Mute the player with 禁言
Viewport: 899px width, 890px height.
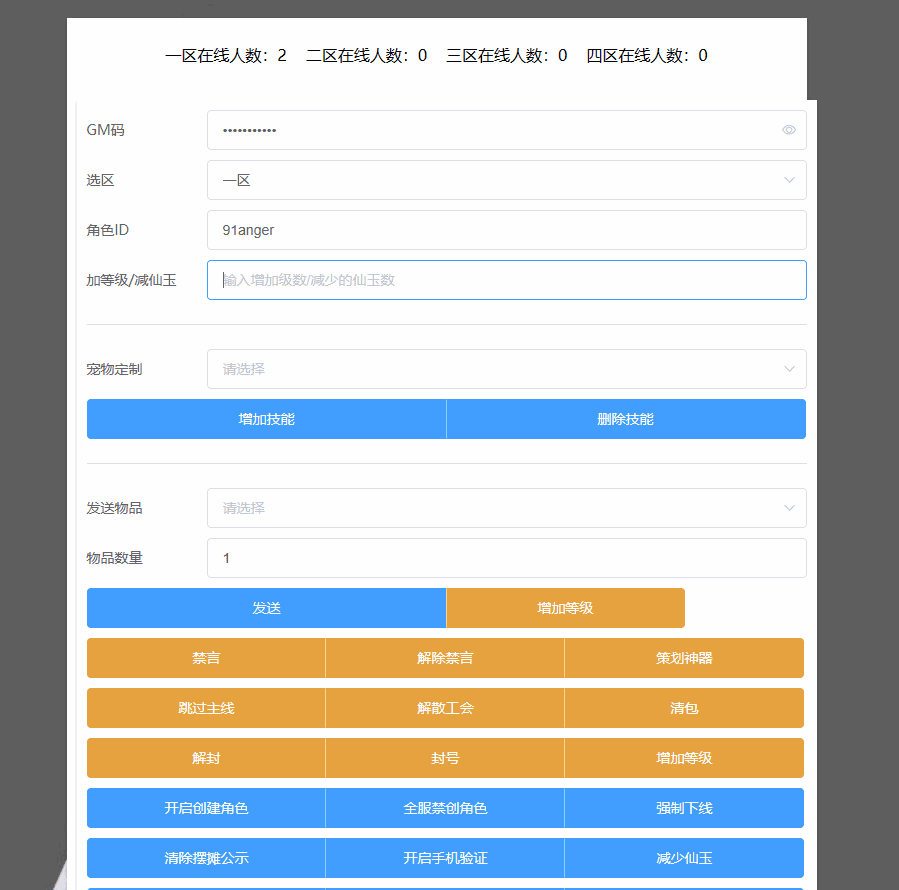pyautogui.click(x=206, y=658)
